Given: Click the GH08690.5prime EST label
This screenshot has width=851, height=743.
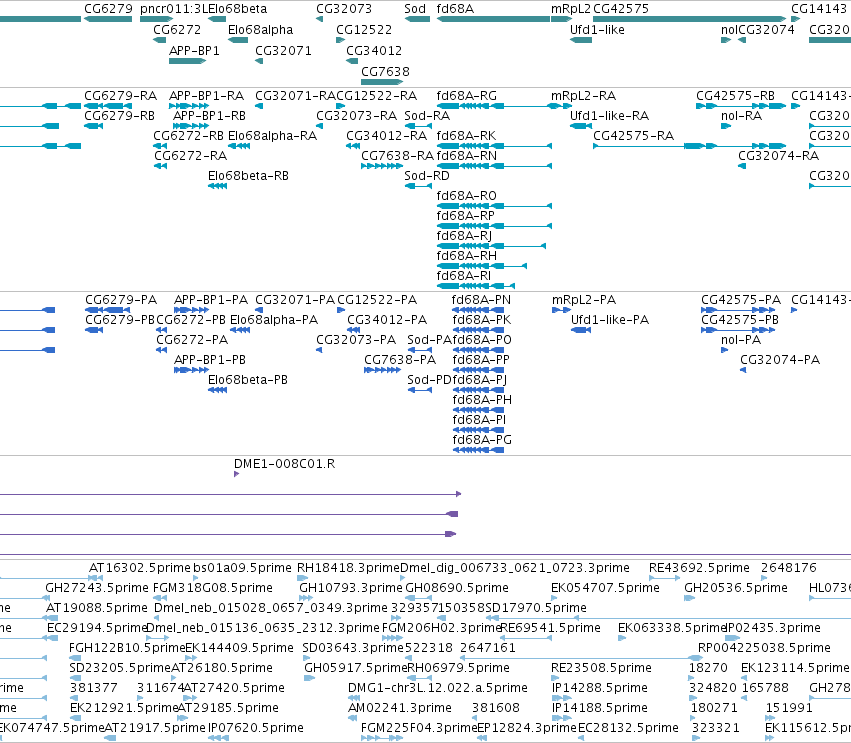Looking at the screenshot, I should point(457,588).
